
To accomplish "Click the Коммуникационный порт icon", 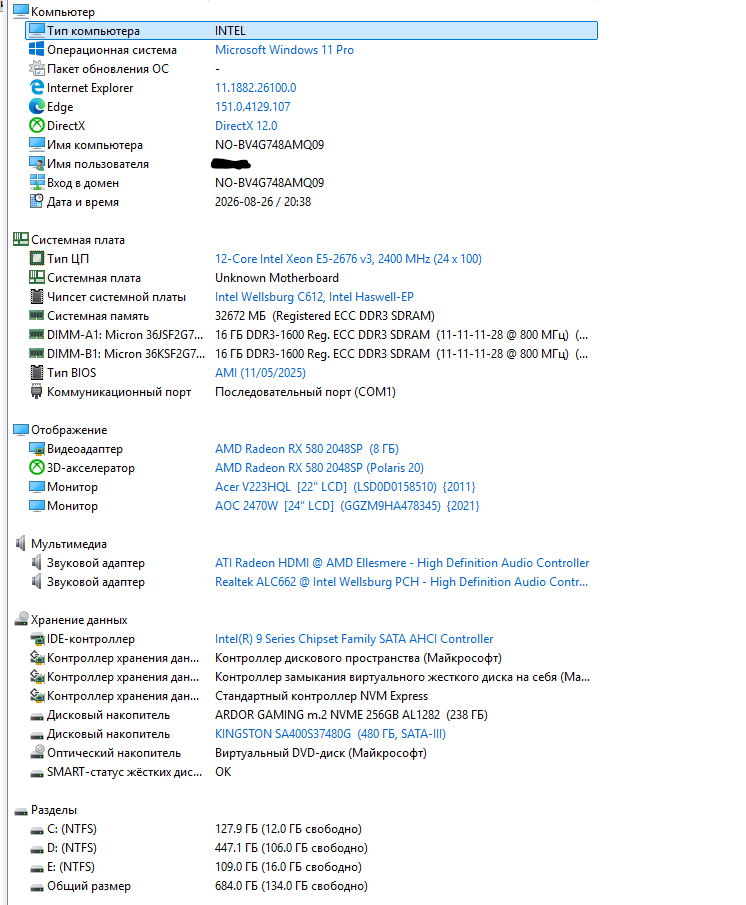I will click(x=36, y=392).
